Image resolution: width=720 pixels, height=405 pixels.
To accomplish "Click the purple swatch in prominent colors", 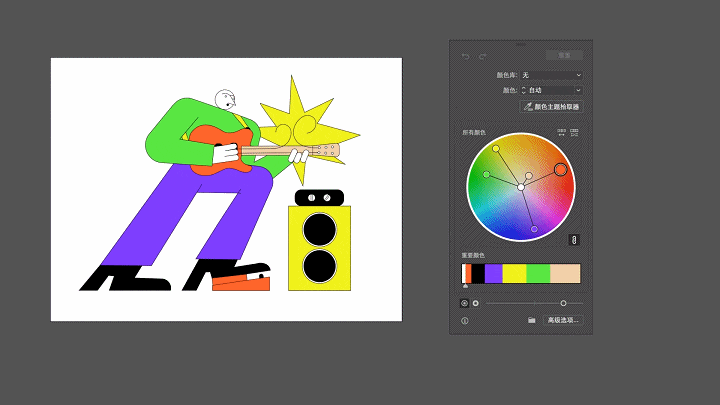I will pos(493,273).
